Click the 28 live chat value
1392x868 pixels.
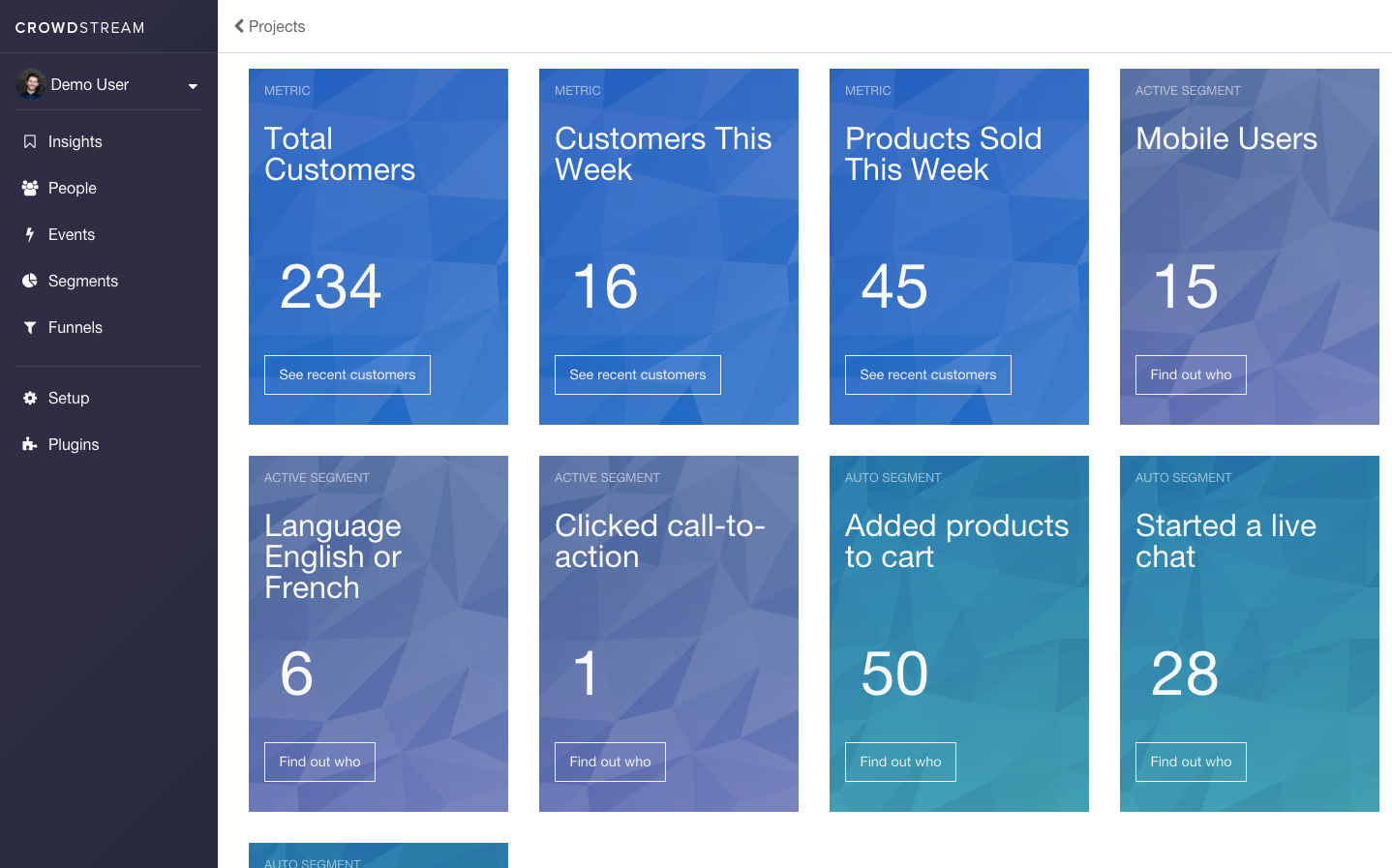pos(1185,673)
